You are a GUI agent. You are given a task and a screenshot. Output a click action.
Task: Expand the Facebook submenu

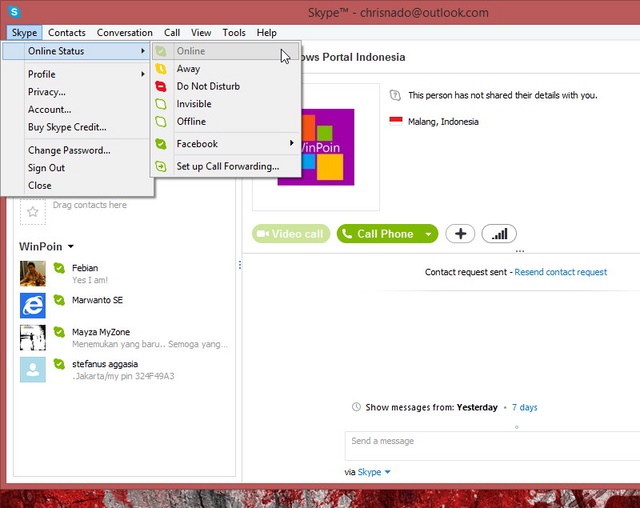[291, 143]
